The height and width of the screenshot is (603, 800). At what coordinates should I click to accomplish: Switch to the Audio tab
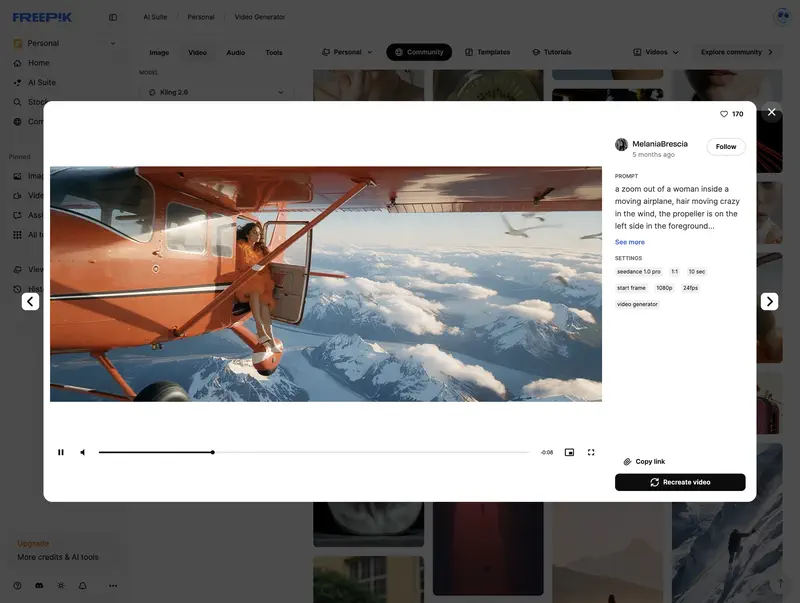[235, 51]
